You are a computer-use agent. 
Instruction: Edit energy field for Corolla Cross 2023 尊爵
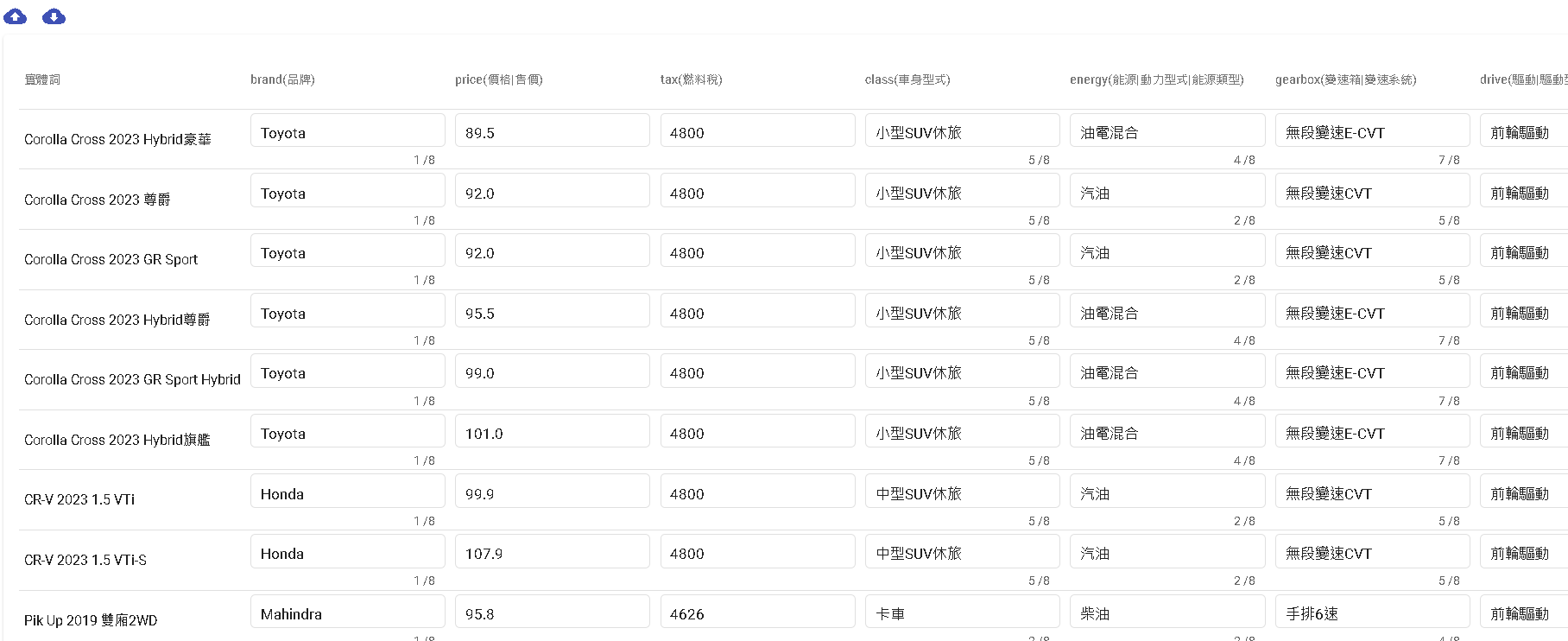[1167, 190]
